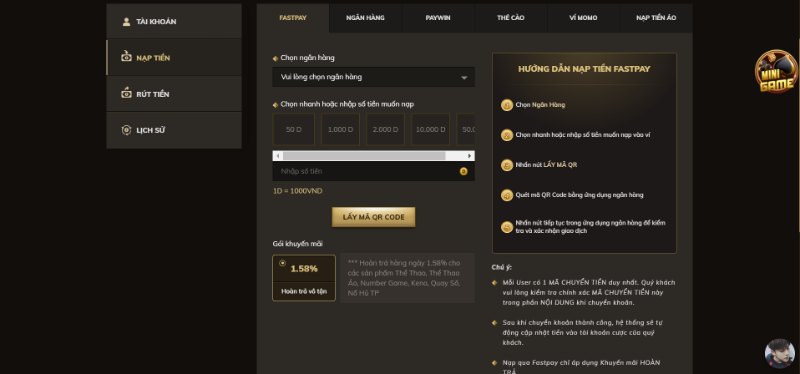This screenshot has width=800, height=374.
Task: Click the Lịch Sử history icon
Action: [126, 130]
